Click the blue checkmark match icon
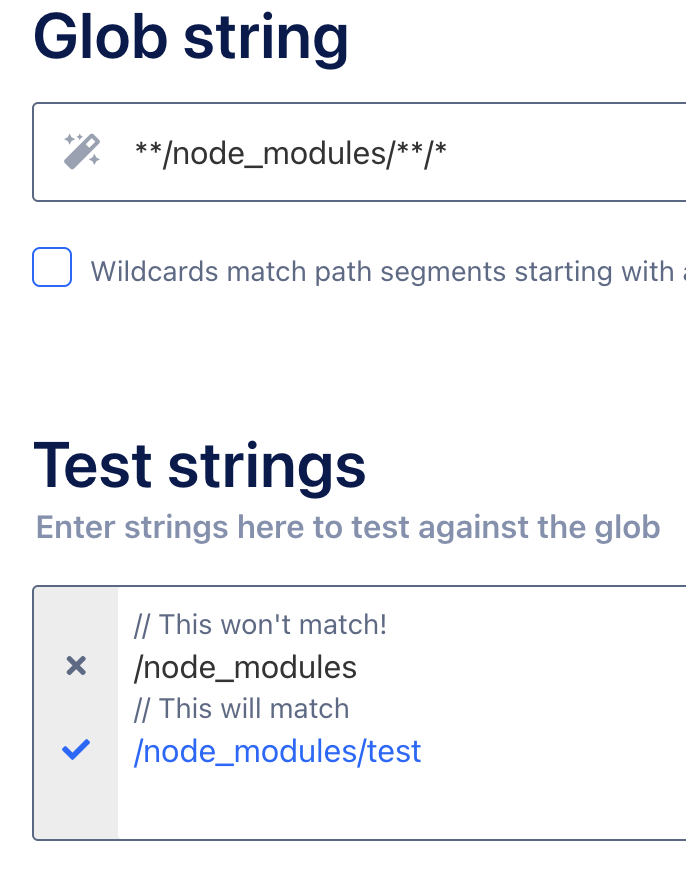Image resolution: width=686 pixels, height=874 pixels. tap(76, 750)
